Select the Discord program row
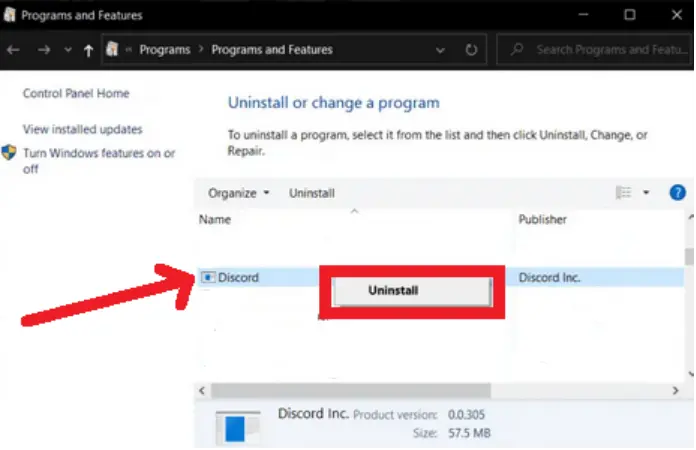This screenshot has width=696, height=450. [x=440, y=277]
